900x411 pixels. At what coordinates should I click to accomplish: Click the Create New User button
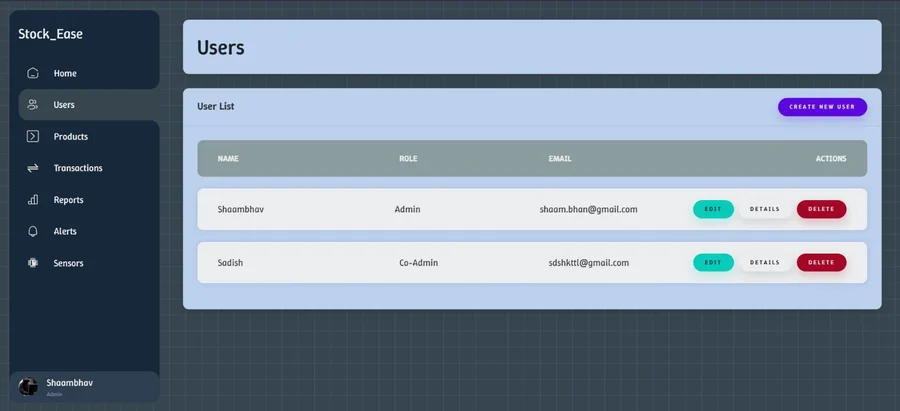click(x=822, y=107)
